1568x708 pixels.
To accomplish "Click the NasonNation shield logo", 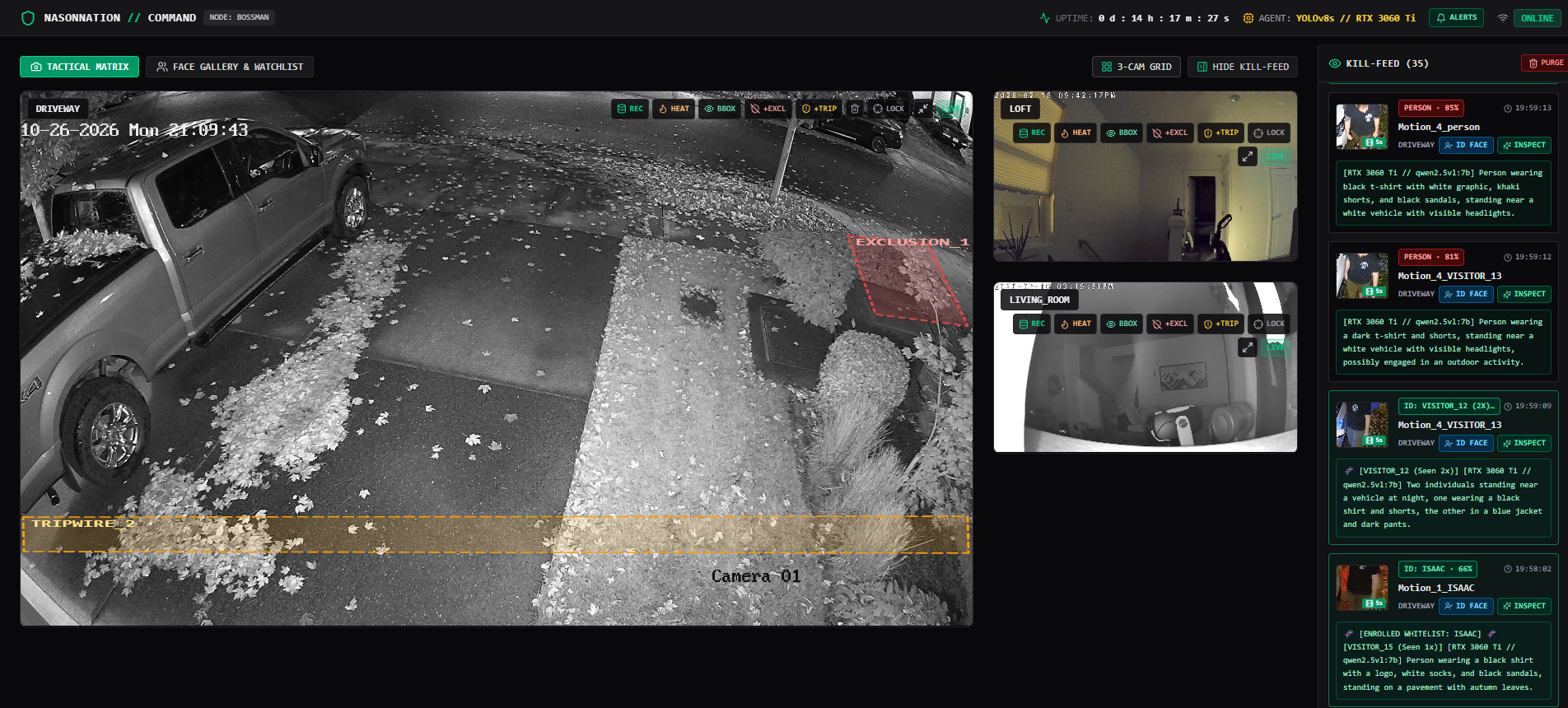I will coord(28,18).
